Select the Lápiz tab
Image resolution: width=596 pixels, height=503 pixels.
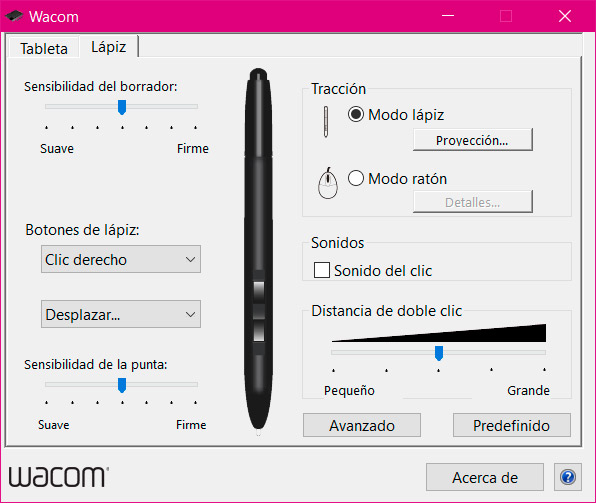(109, 47)
